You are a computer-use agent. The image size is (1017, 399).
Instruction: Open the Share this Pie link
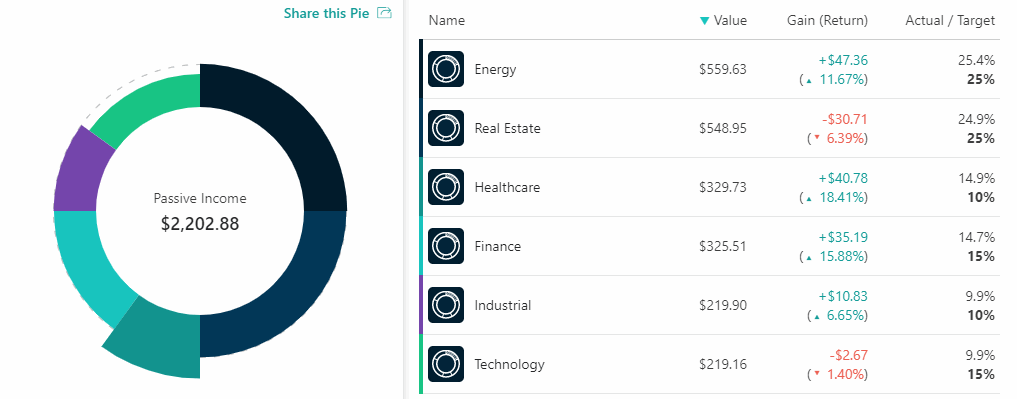pyautogui.click(x=326, y=12)
